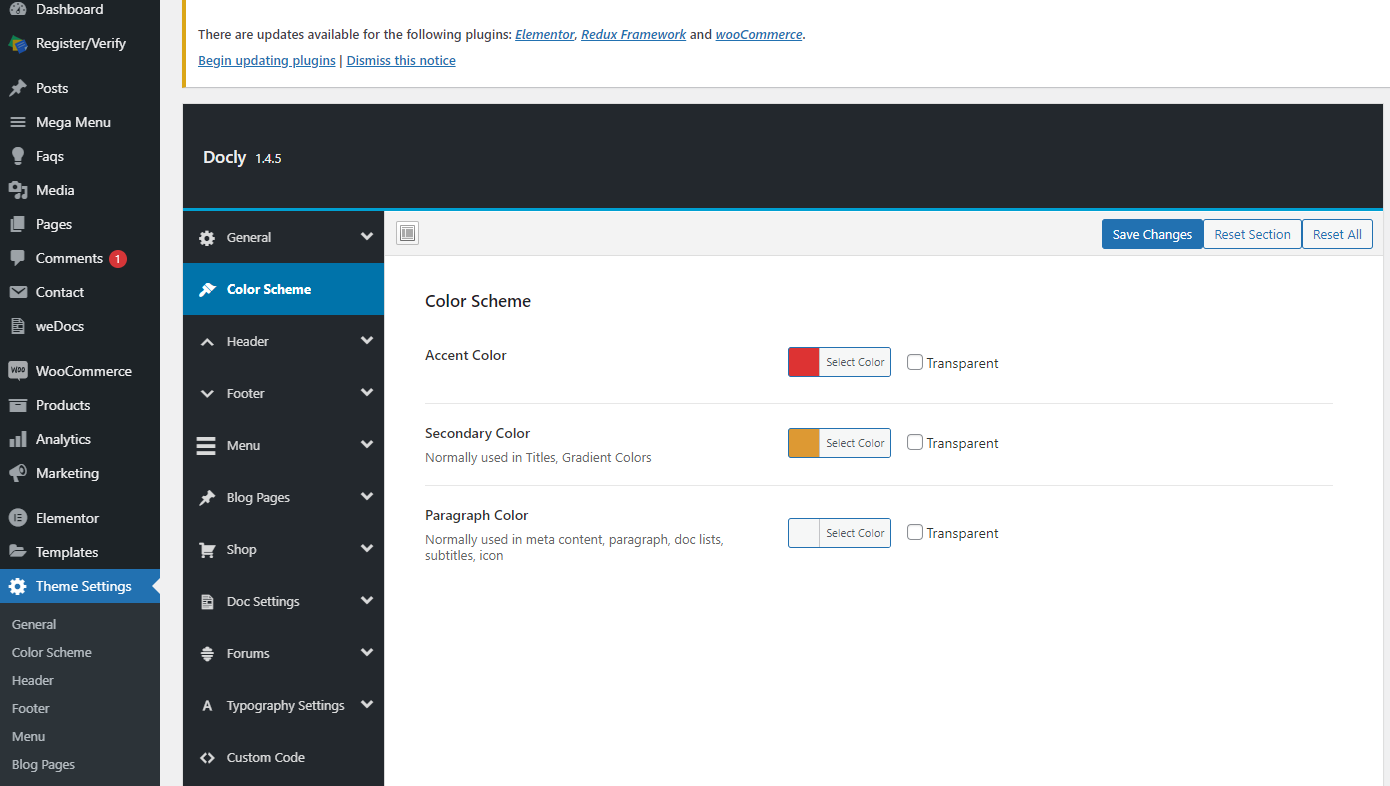Viewport: 1390px width, 786px height.
Task: Click the Marketing megaphone icon
Action: 17,473
